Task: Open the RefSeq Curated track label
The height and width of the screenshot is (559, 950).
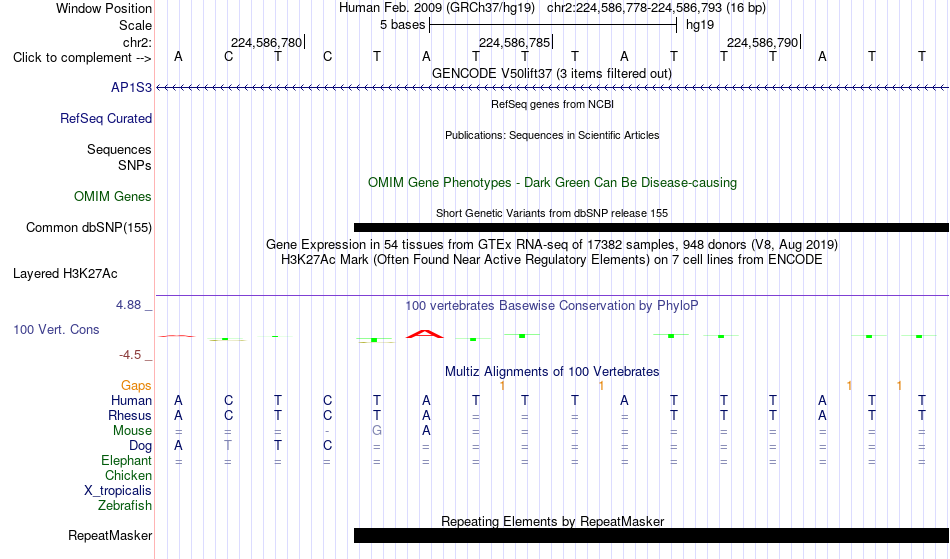Action: (105, 119)
